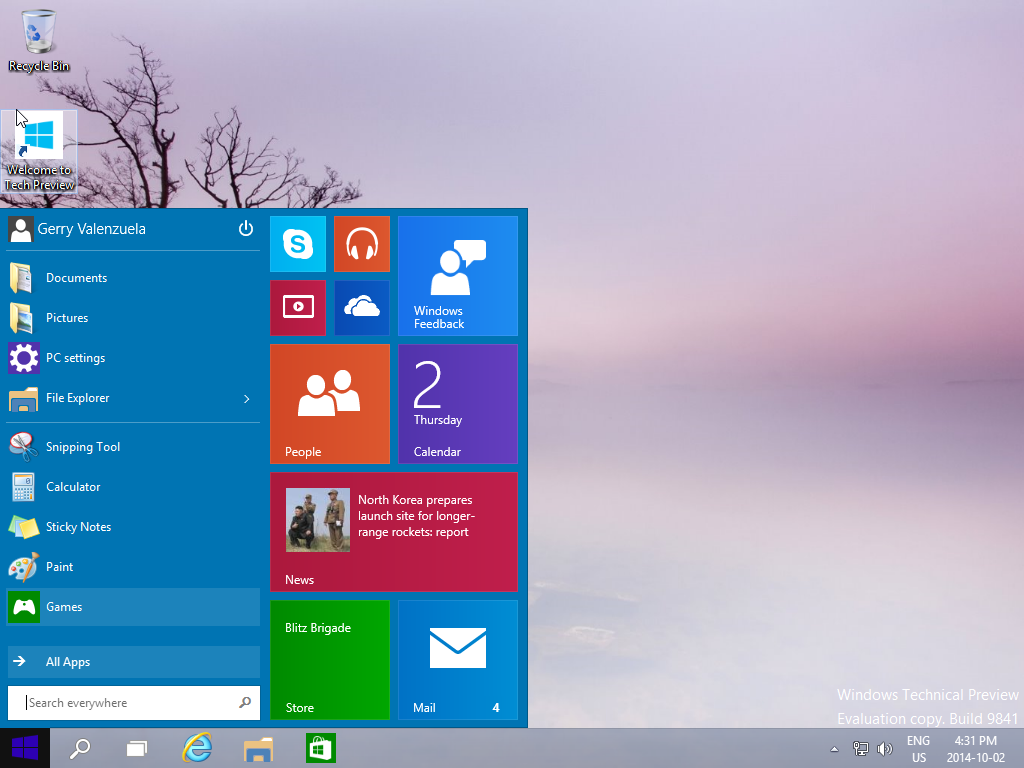Click the power button in Start menu
Image resolution: width=1024 pixels, height=768 pixels.
[x=246, y=229]
